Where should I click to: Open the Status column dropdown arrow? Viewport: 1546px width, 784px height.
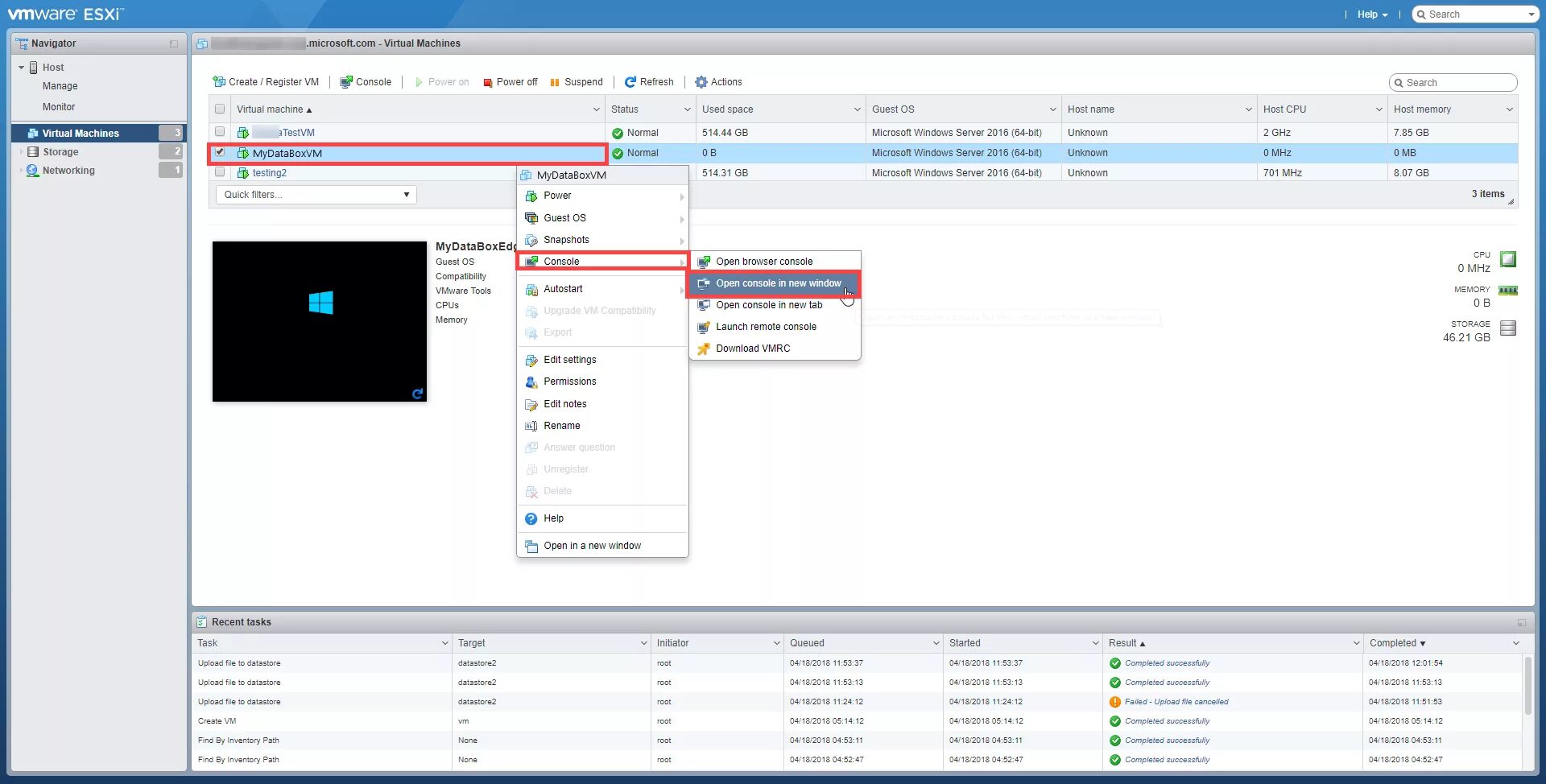point(688,109)
